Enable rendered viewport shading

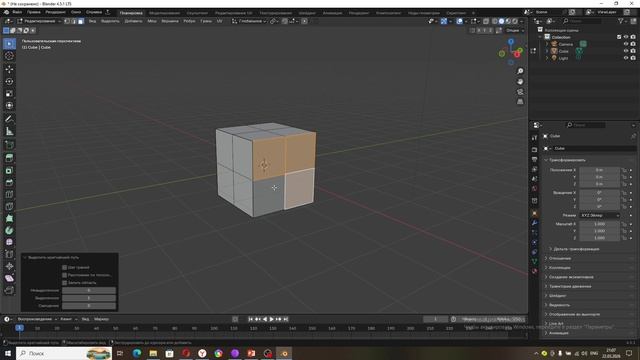click(x=515, y=21)
